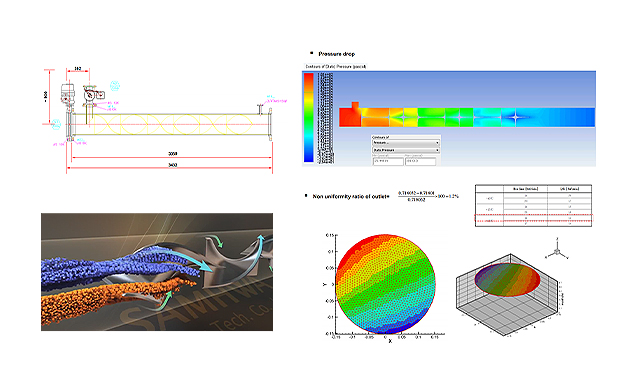Screen dimensions: 640x390
Task: Click the 3050 length dimension in drawing
Action: [173, 154]
